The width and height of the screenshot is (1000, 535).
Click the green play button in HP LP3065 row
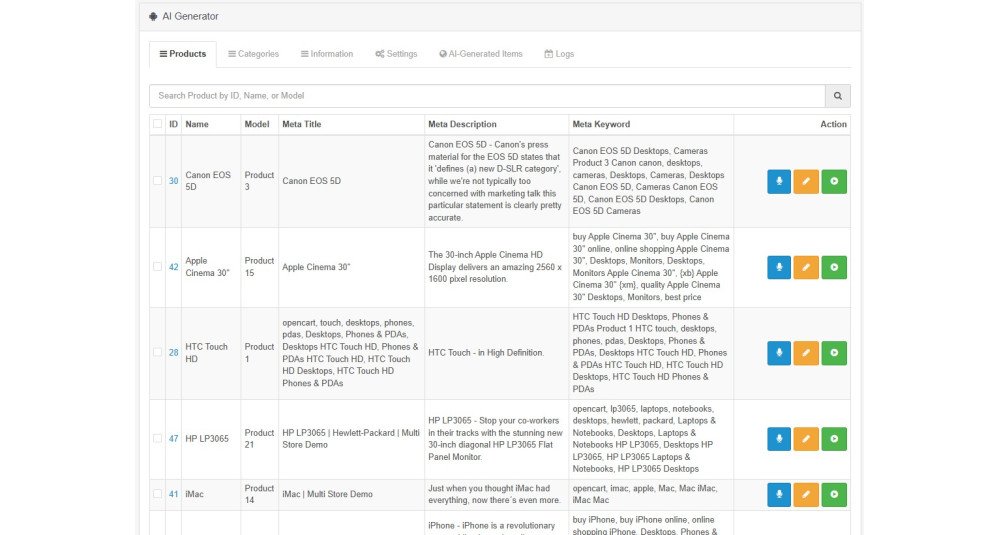pyautogui.click(x=834, y=439)
